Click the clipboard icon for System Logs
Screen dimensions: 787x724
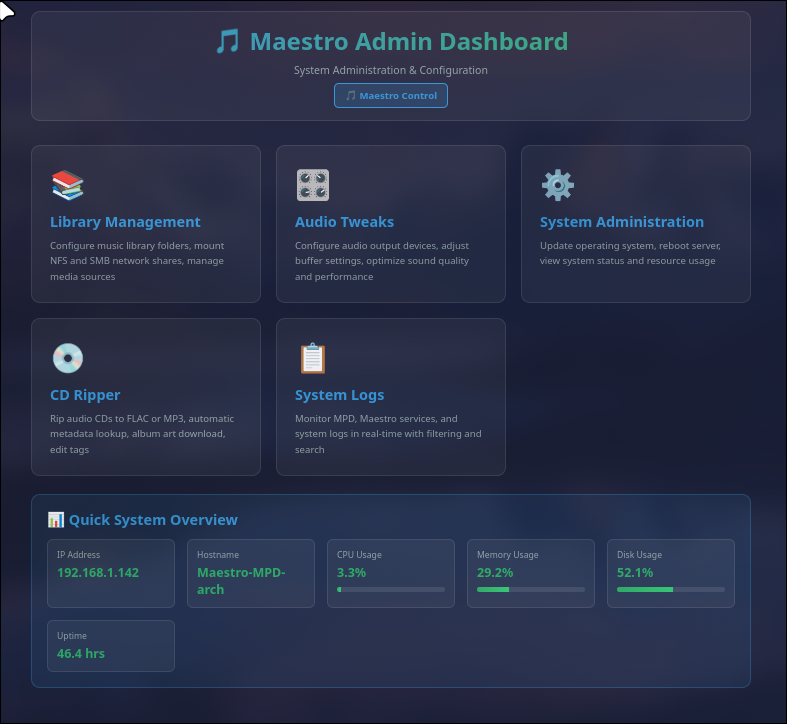tap(312, 358)
